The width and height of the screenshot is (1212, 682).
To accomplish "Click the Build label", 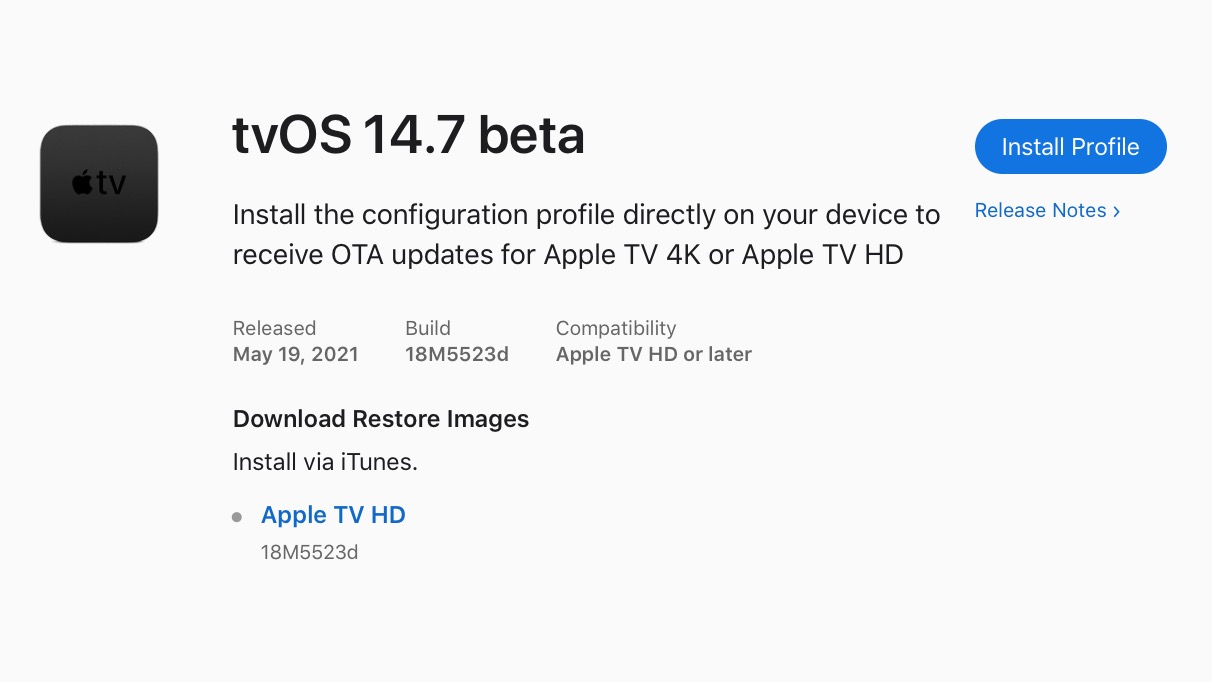I will point(428,328).
